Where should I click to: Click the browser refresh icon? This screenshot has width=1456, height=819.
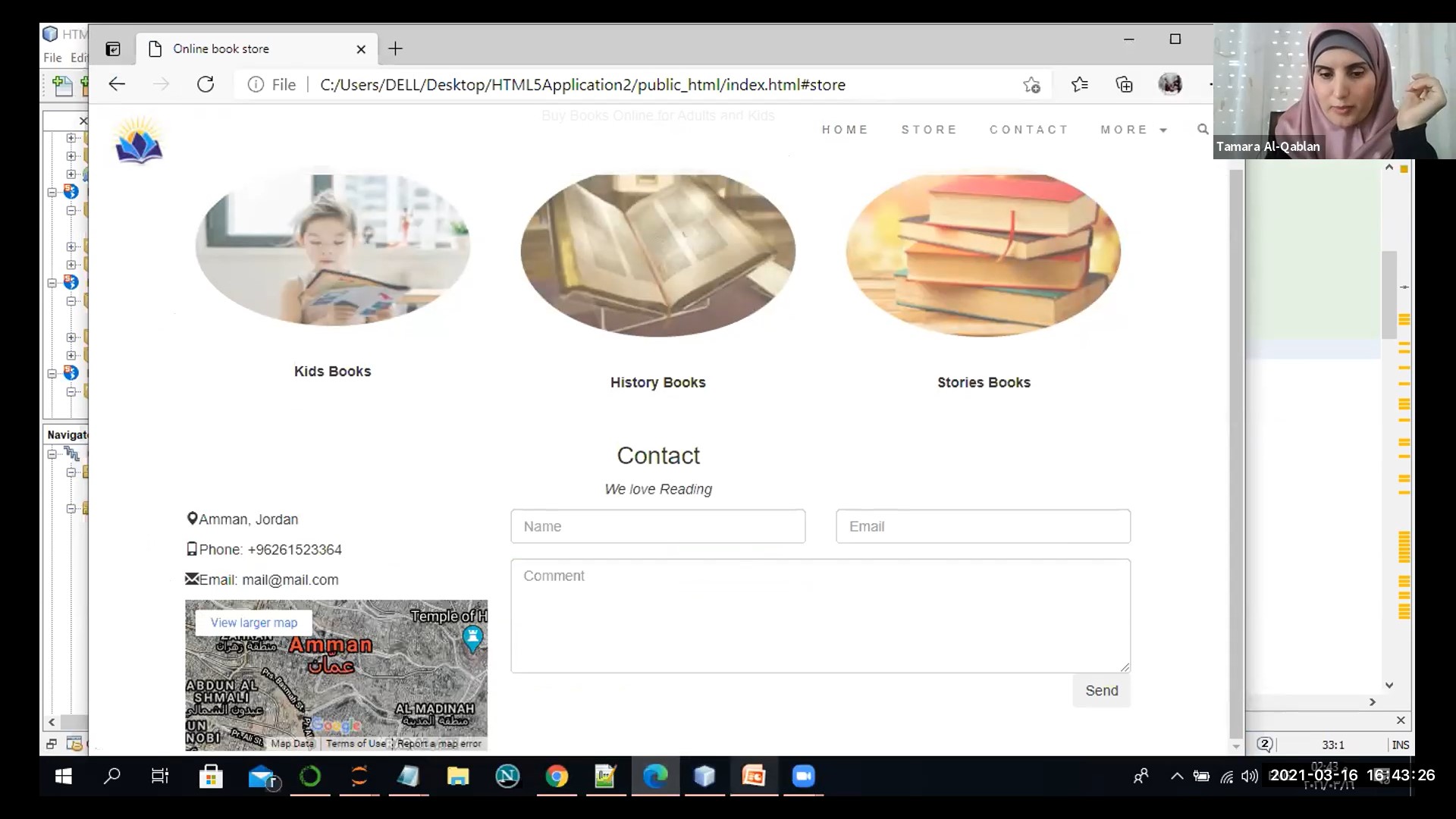pyautogui.click(x=206, y=84)
